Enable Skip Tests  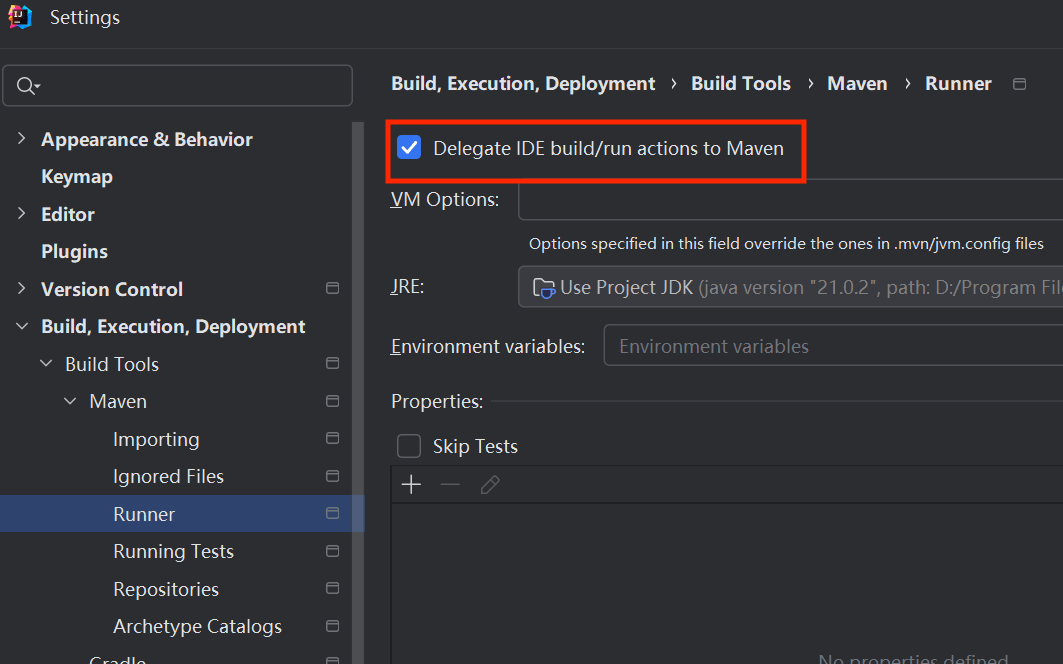[x=408, y=446]
